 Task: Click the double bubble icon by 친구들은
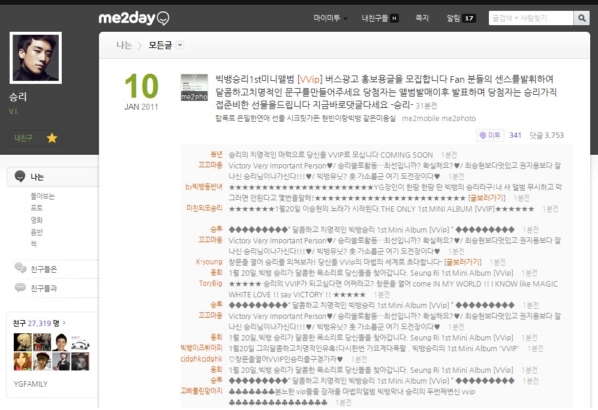pyautogui.click(x=20, y=268)
